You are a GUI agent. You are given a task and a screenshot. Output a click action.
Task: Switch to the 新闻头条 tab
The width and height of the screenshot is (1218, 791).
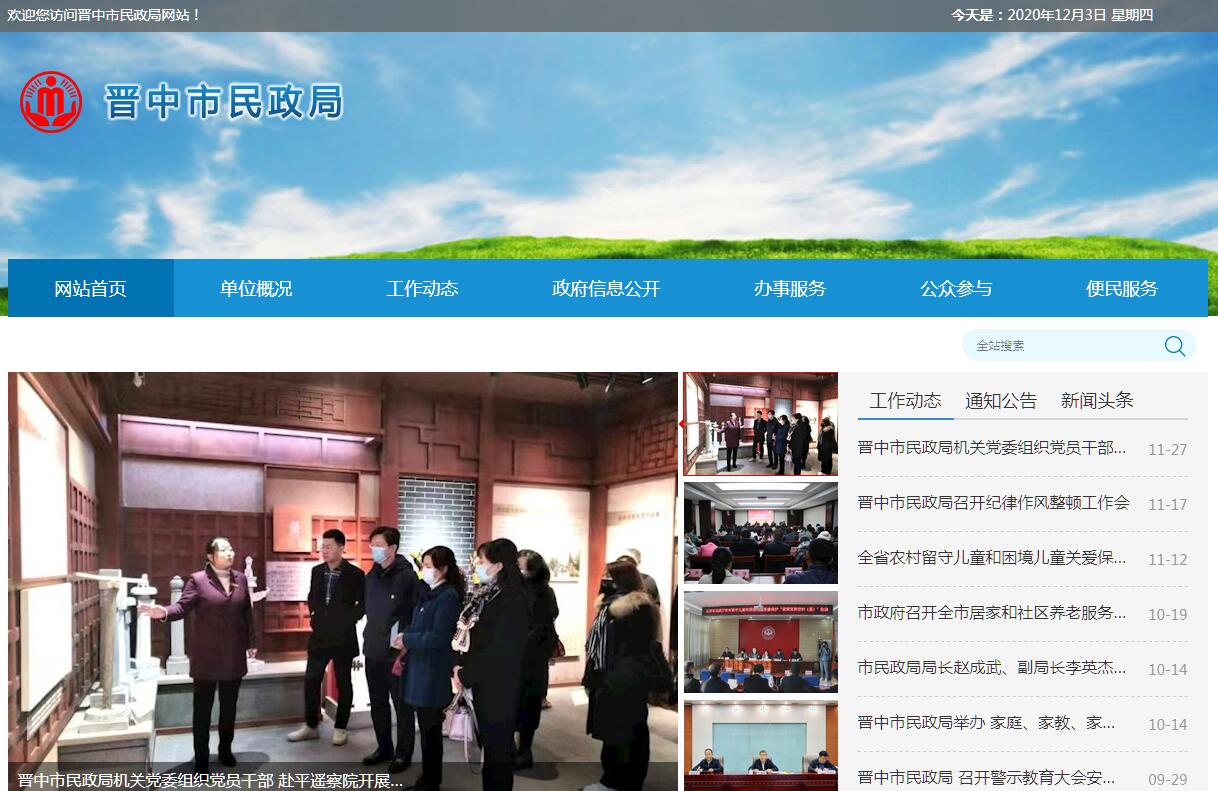(1097, 401)
